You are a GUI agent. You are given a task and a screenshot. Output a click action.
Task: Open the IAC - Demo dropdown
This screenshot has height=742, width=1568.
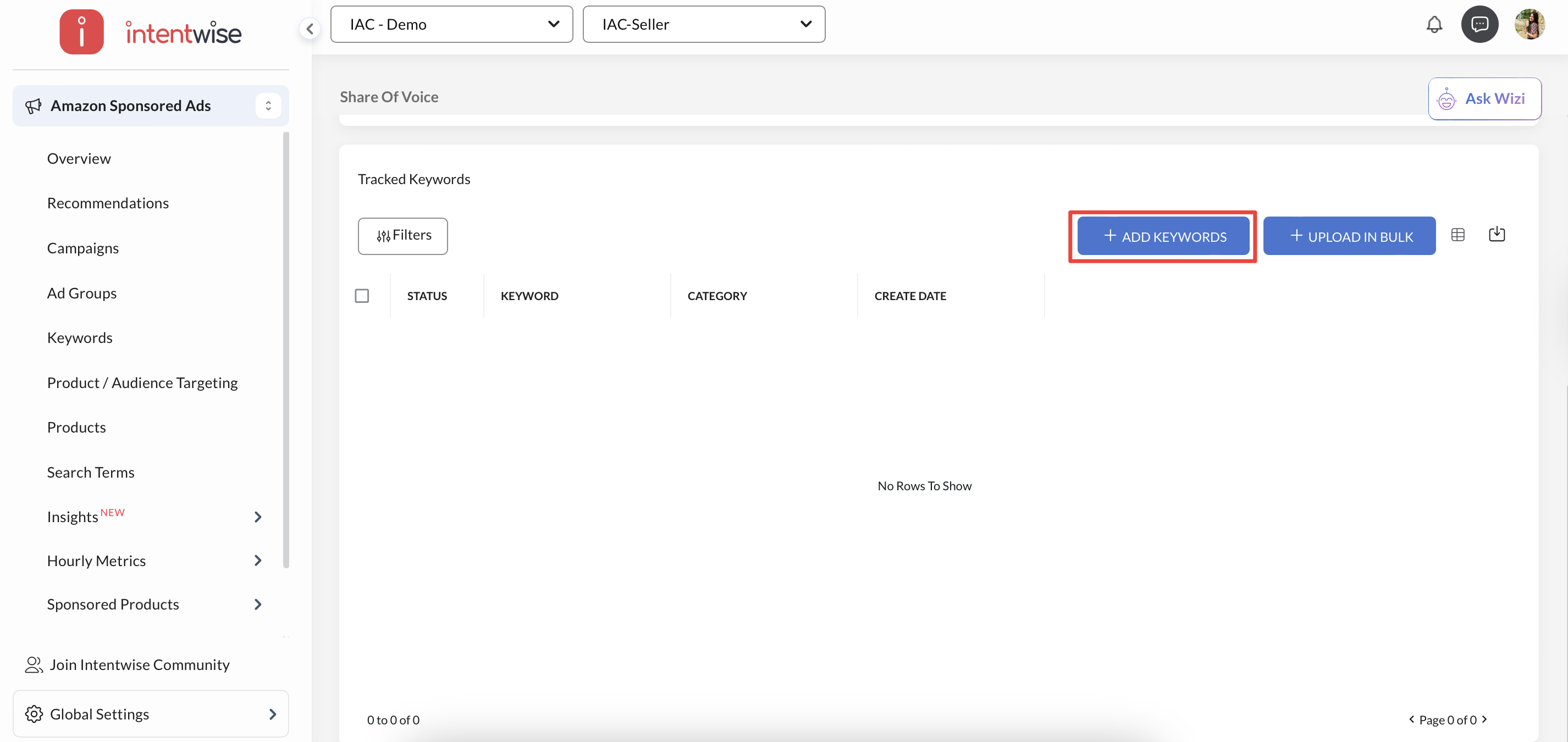pos(451,24)
